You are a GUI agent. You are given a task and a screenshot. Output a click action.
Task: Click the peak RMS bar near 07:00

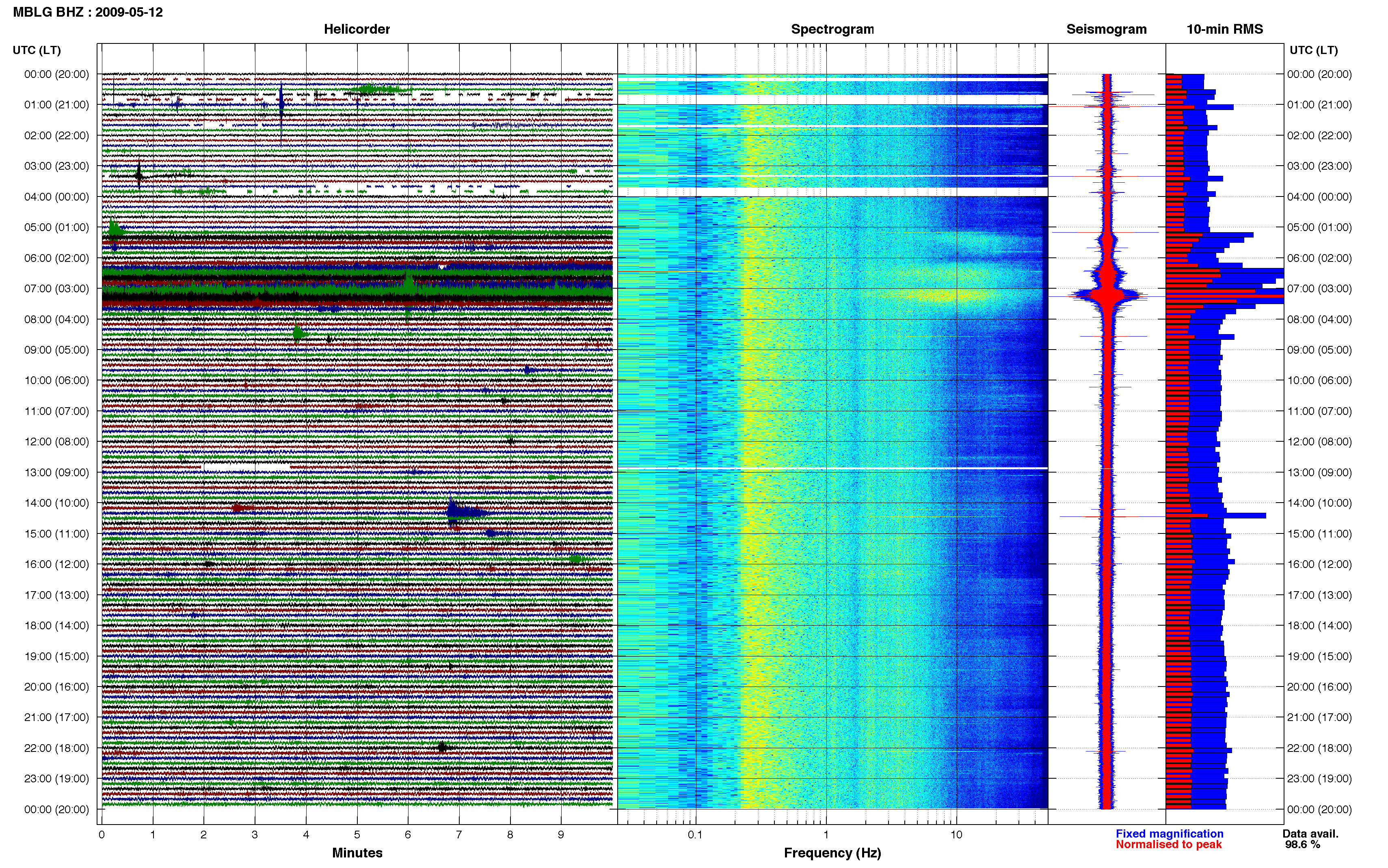(1224, 296)
